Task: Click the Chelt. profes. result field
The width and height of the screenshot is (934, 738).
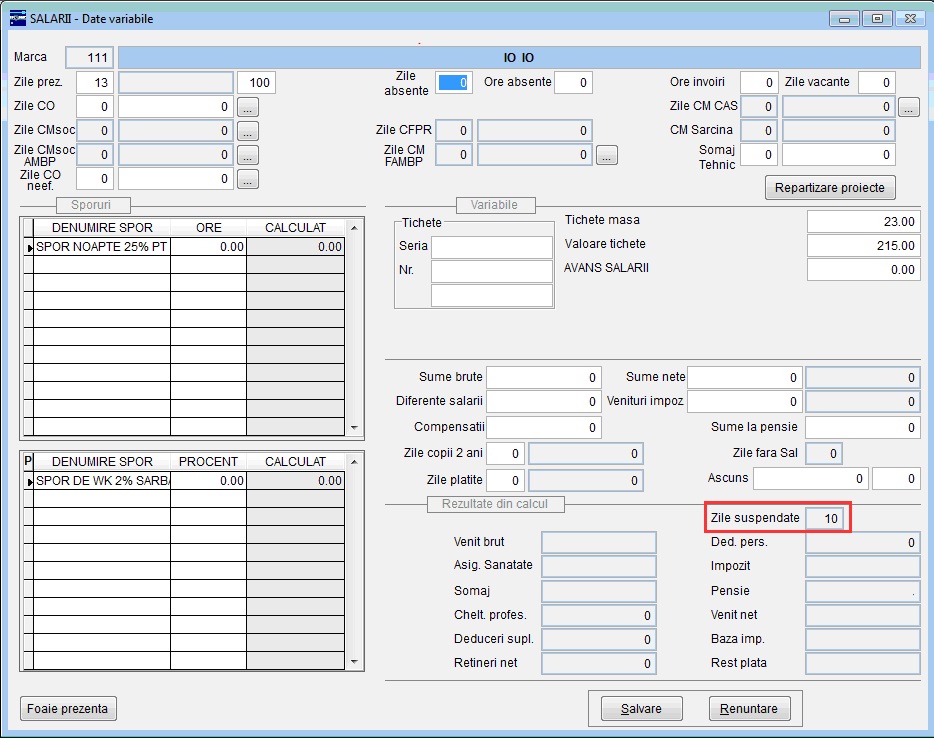Action: coord(599,616)
